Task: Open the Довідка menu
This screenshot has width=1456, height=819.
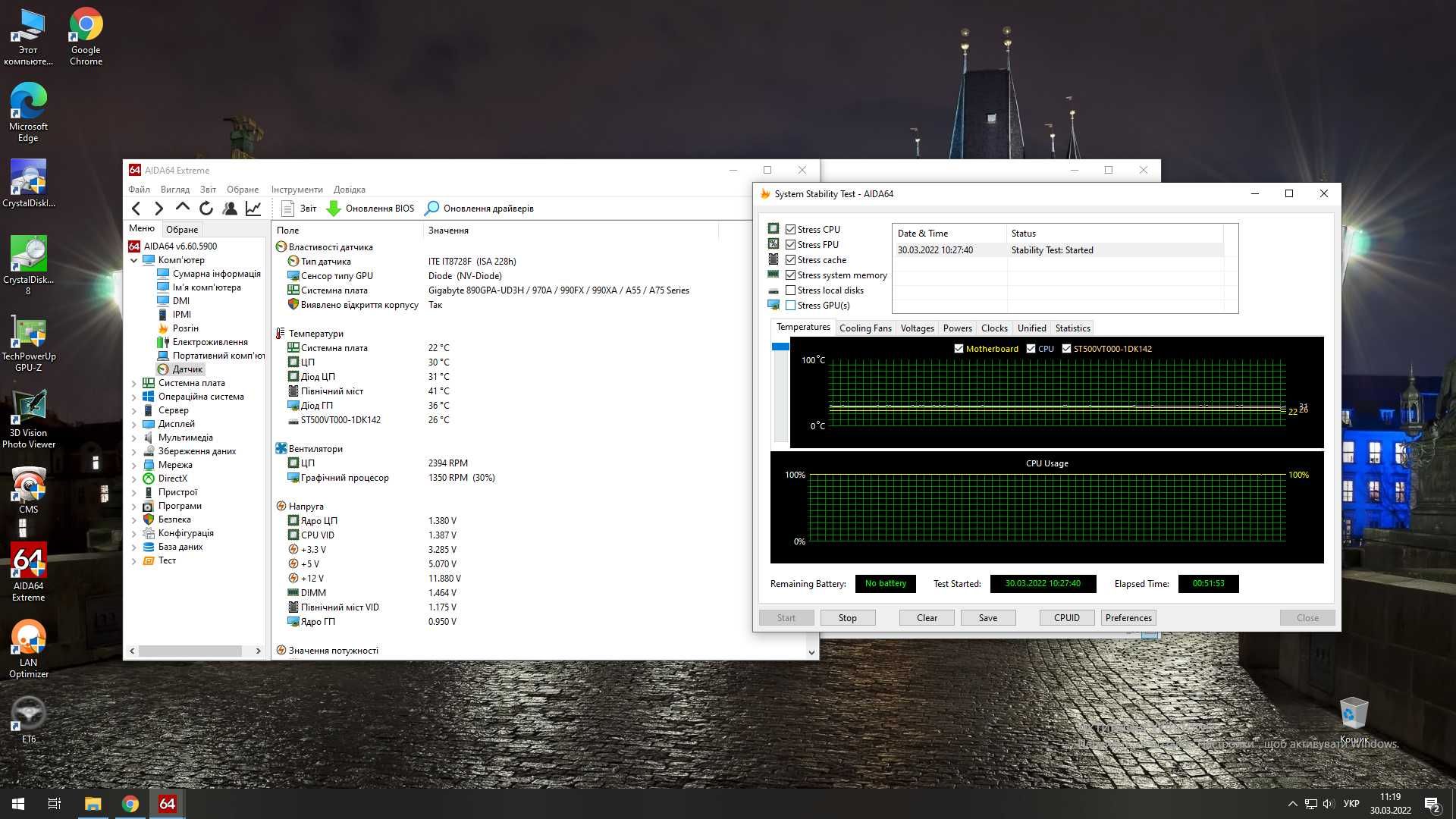Action: point(349,190)
